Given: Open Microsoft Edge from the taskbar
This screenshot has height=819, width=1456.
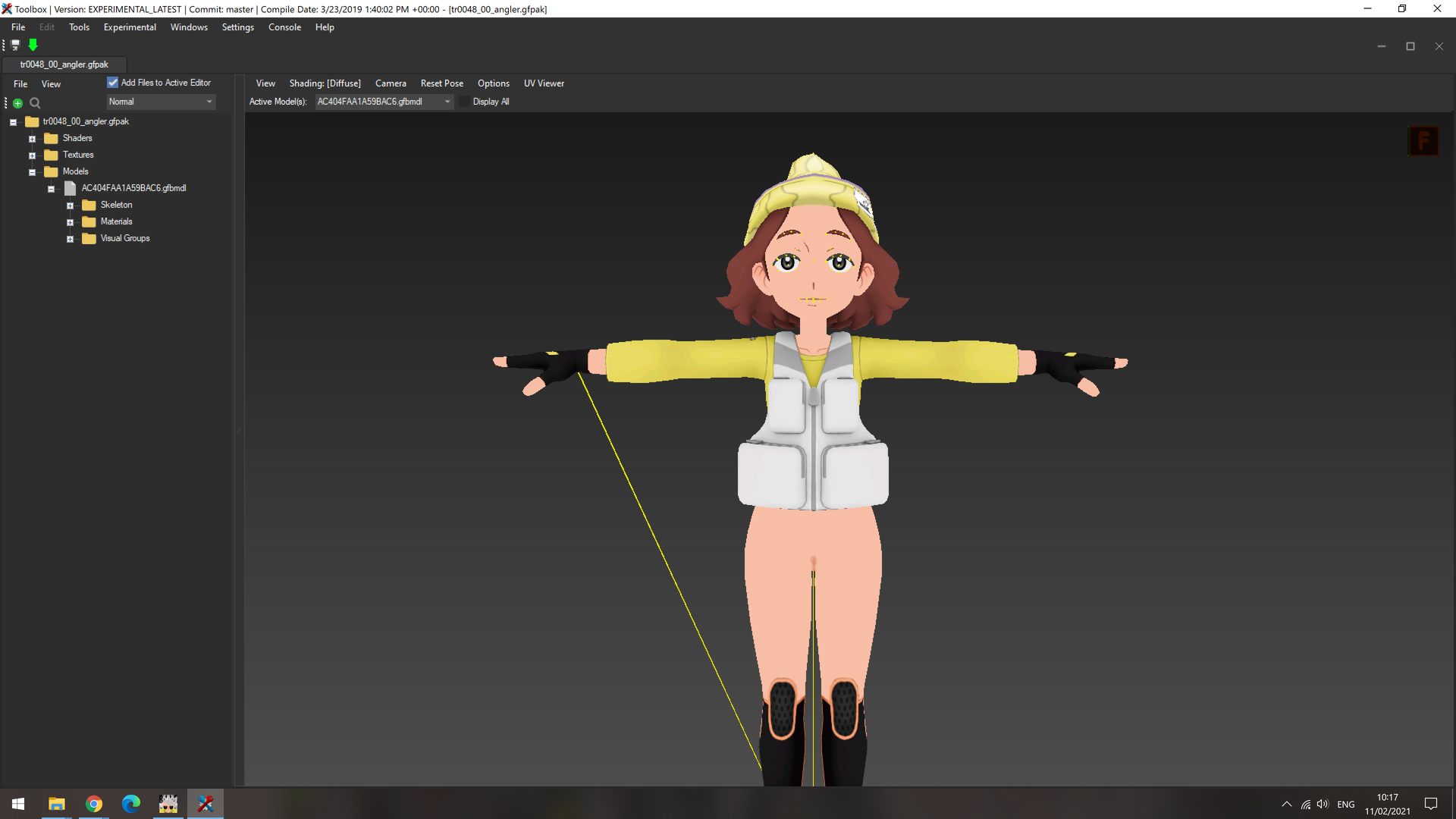Looking at the screenshot, I should coord(131,804).
